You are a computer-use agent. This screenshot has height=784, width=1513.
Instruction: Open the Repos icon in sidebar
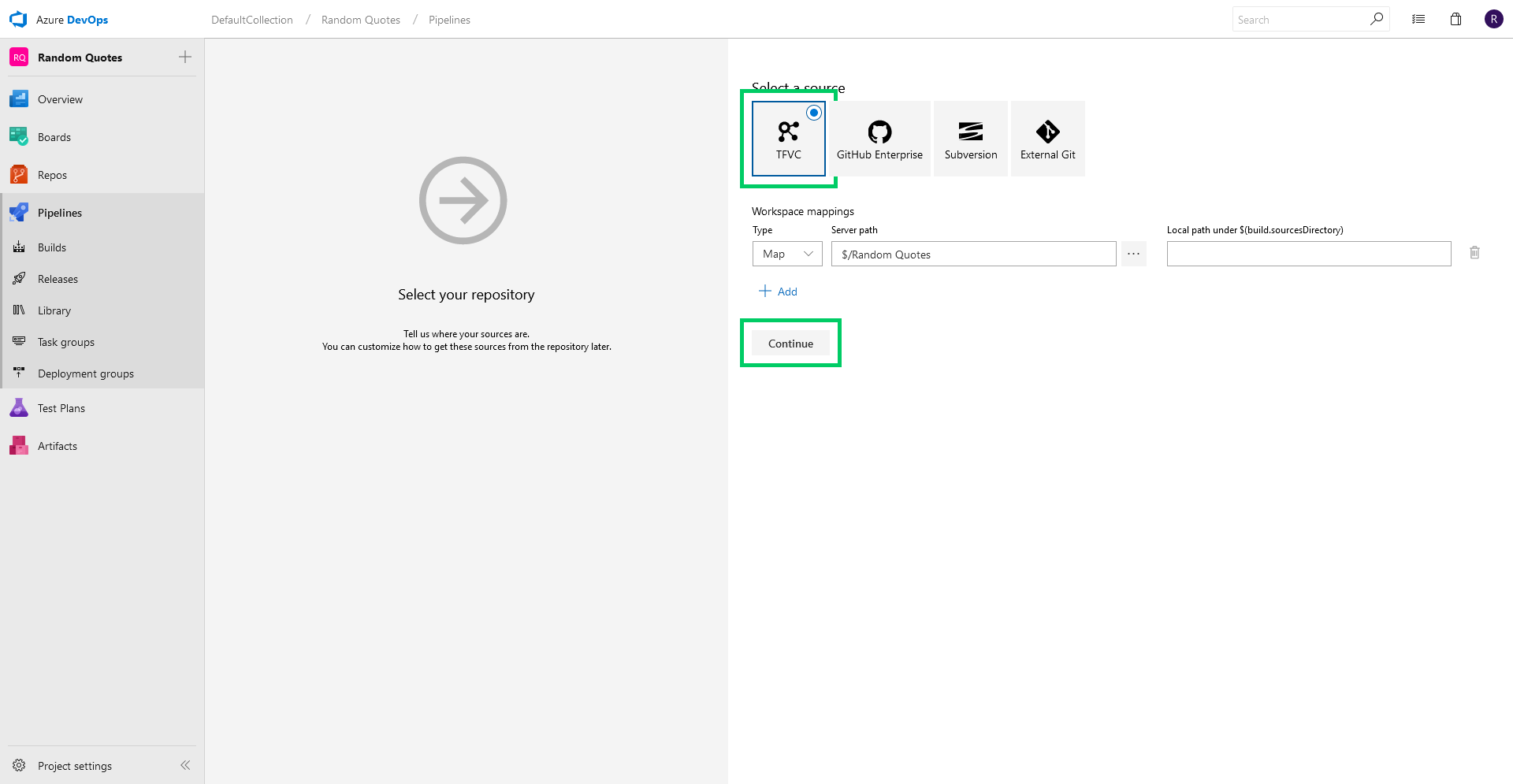(x=19, y=175)
